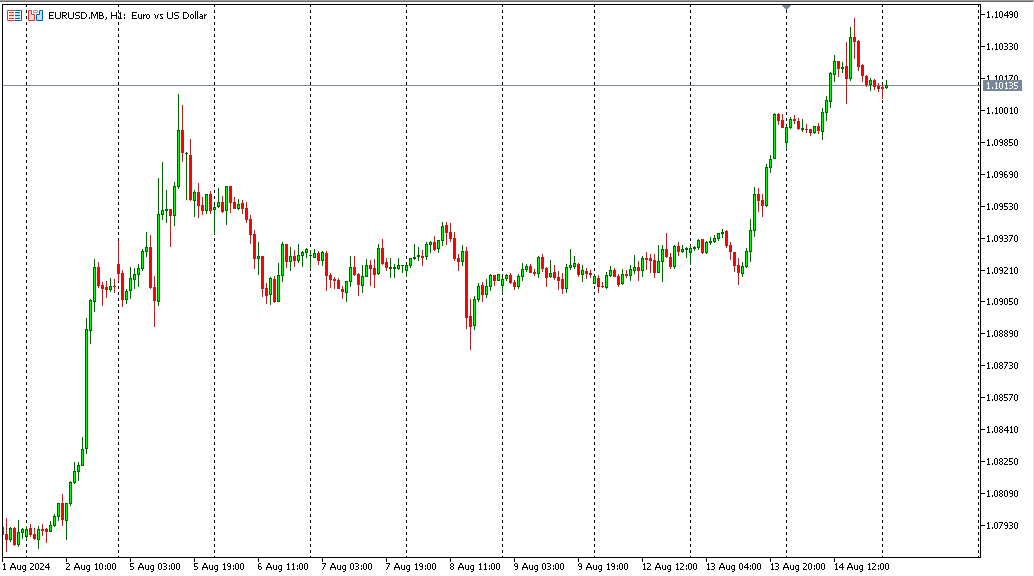This screenshot has width=1034, height=576.
Task: Toggle the One Click Trading panel icon
Action: tap(35, 15)
